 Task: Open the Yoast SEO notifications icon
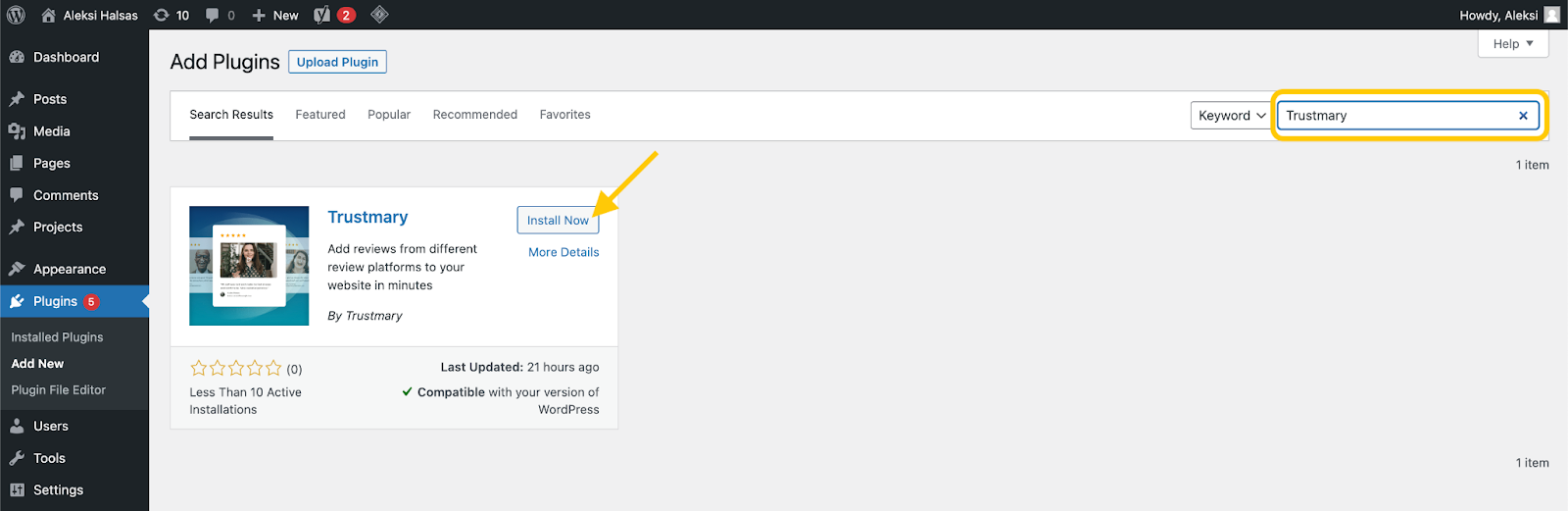pyautogui.click(x=334, y=15)
